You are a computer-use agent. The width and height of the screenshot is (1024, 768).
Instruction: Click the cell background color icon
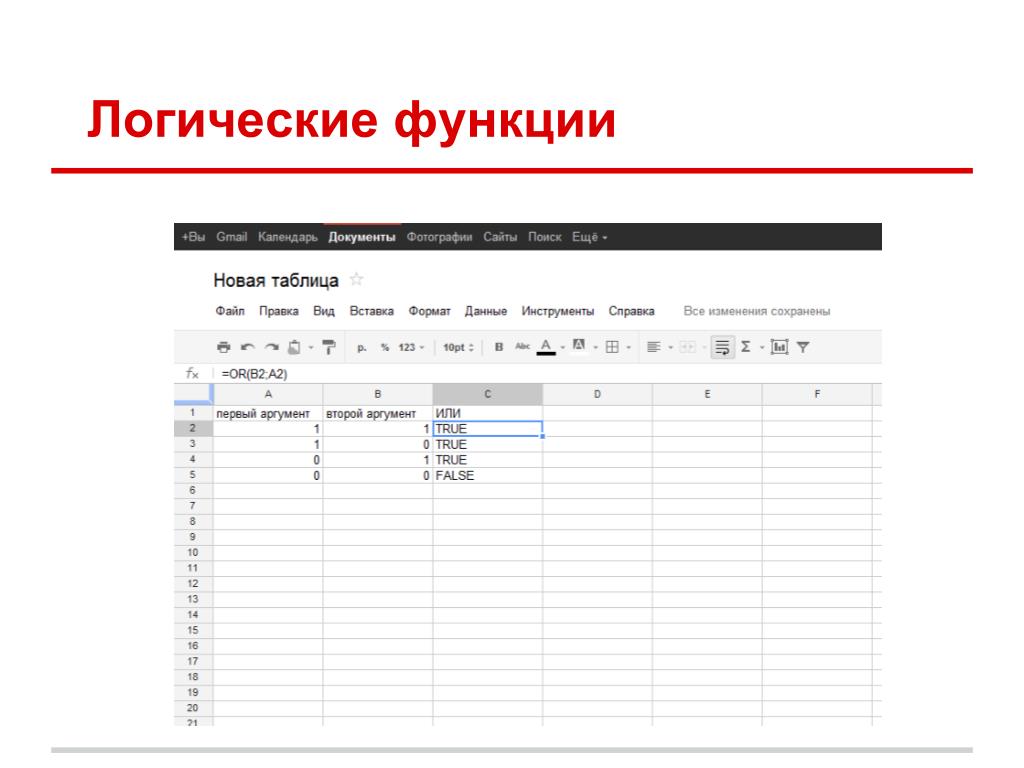coord(579,345)
